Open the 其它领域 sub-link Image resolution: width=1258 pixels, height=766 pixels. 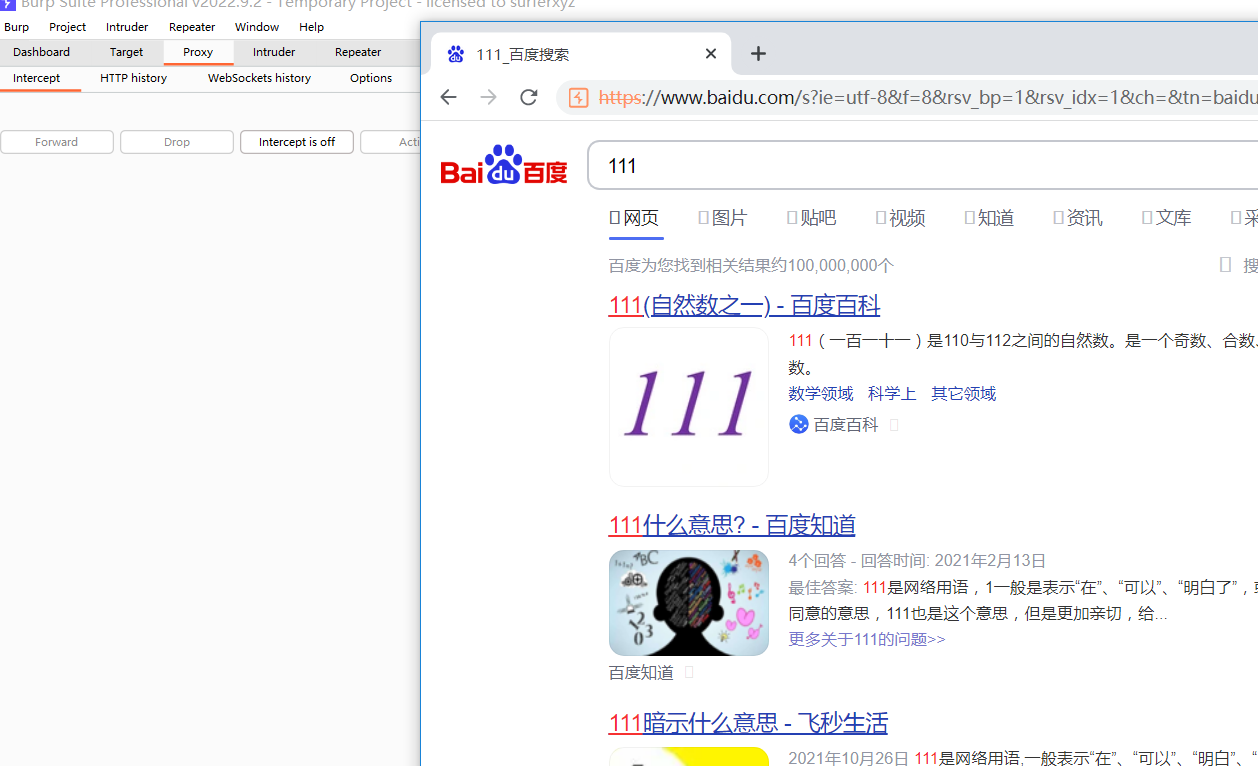tap(963, 394)
